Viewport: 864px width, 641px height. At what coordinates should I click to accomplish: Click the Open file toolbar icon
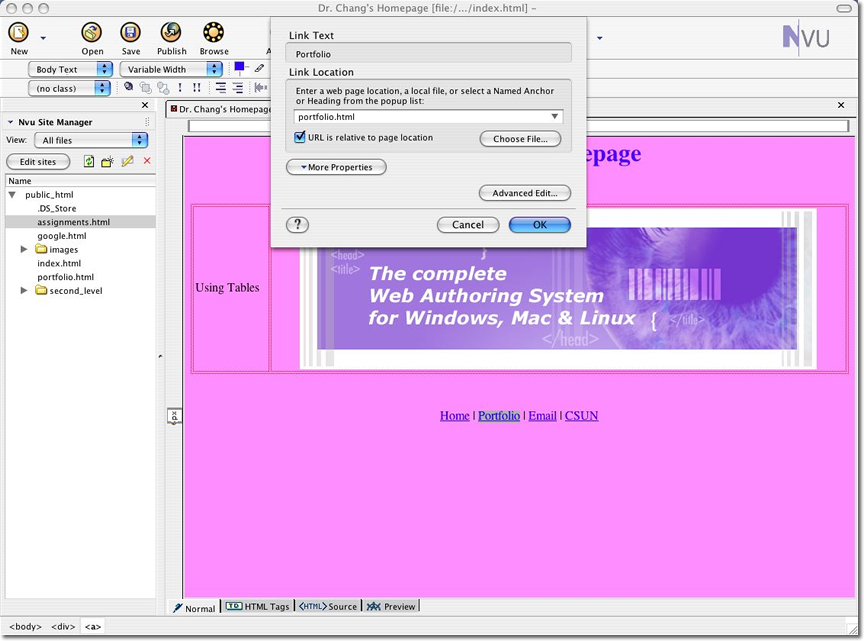tap(91, 33)
